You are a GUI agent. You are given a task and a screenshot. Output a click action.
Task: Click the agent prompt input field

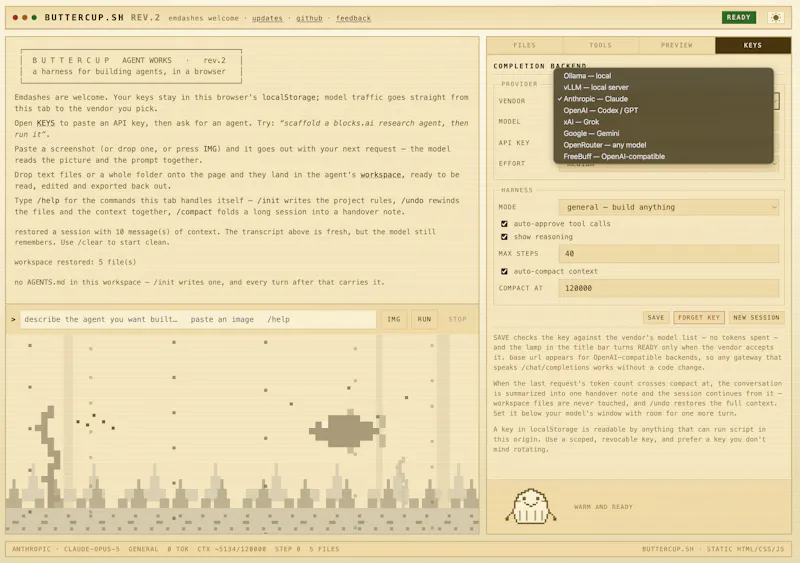click(198, 320)
